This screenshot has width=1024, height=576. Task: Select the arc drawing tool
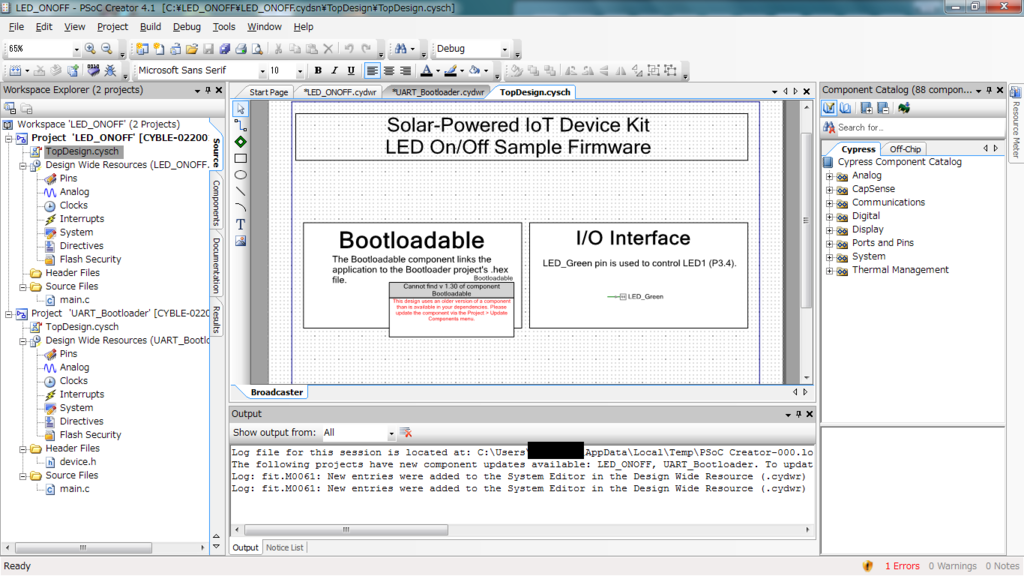point(240,208)
